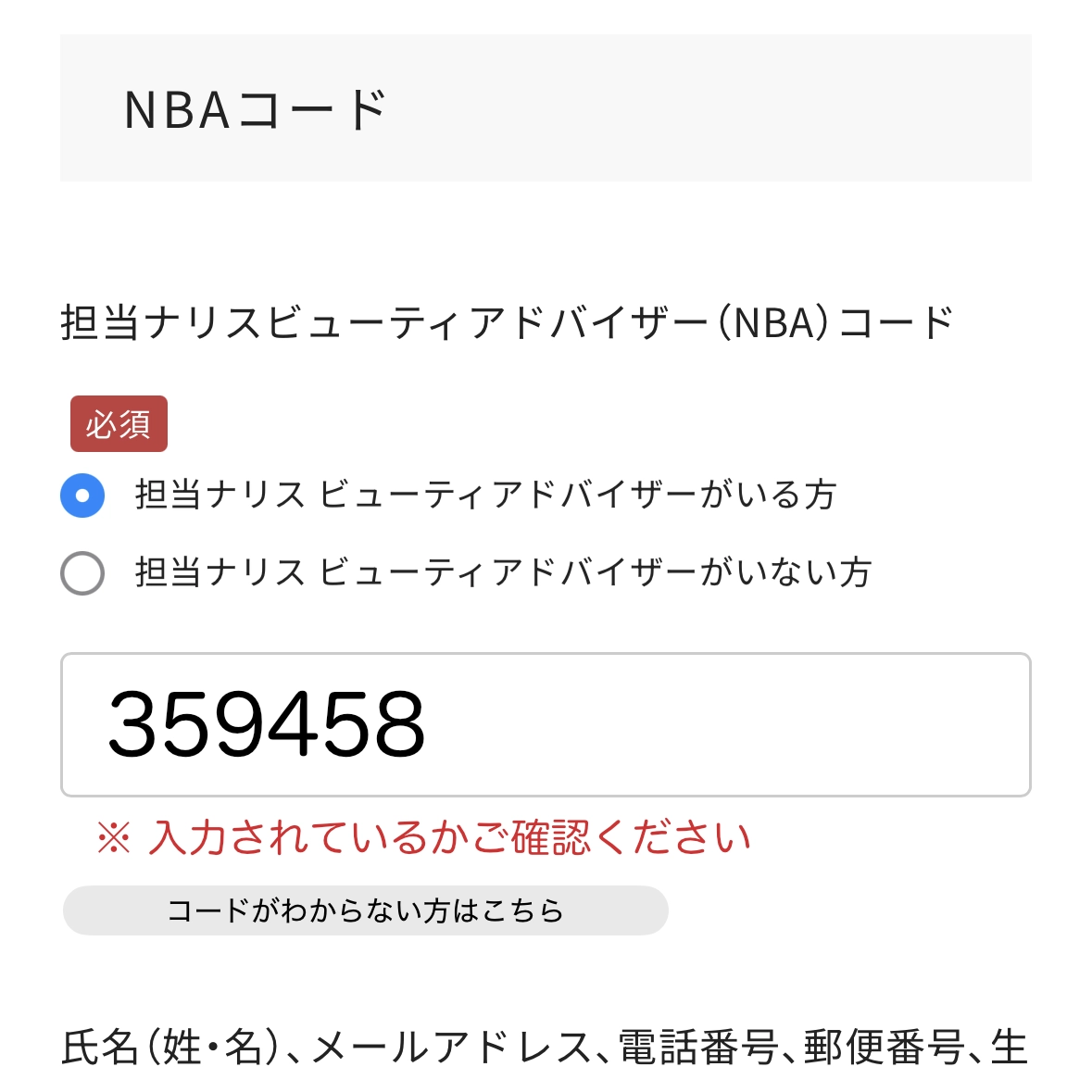Click the gray NBAコード header bar
This screenshot has width=1092, height=1092.
(704, 108)
